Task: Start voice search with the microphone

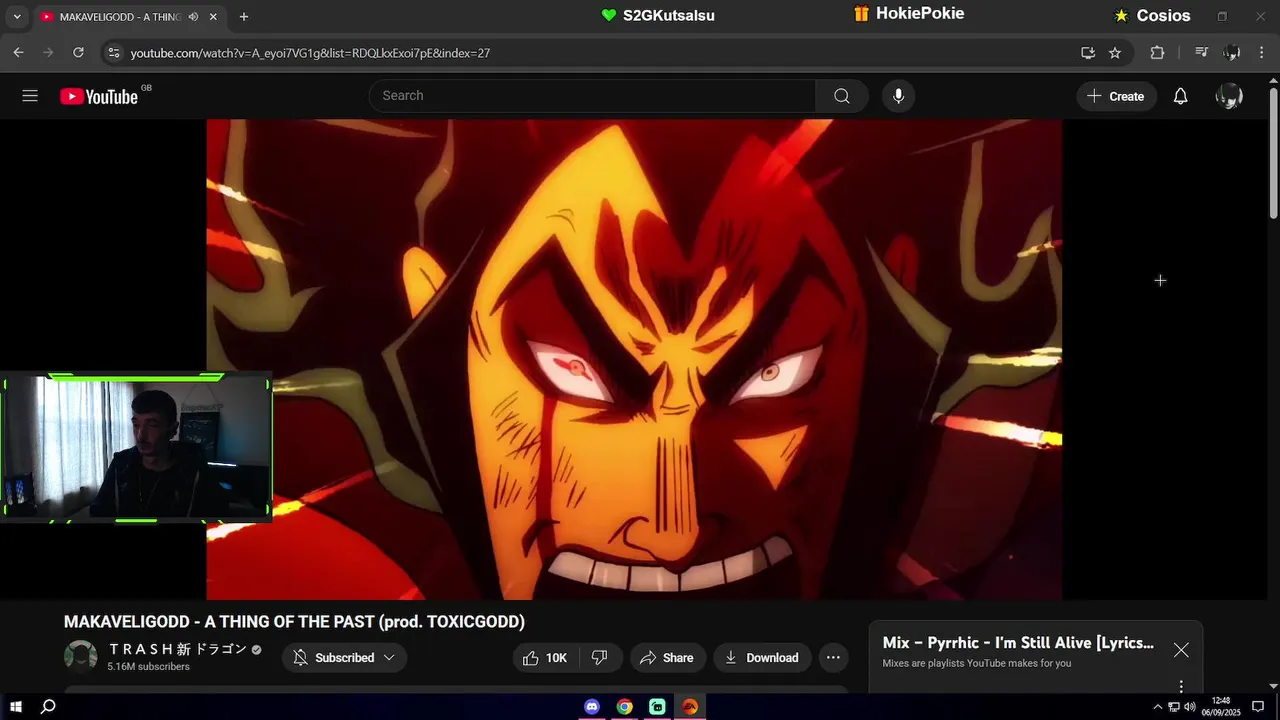Action: click(898, 96)
